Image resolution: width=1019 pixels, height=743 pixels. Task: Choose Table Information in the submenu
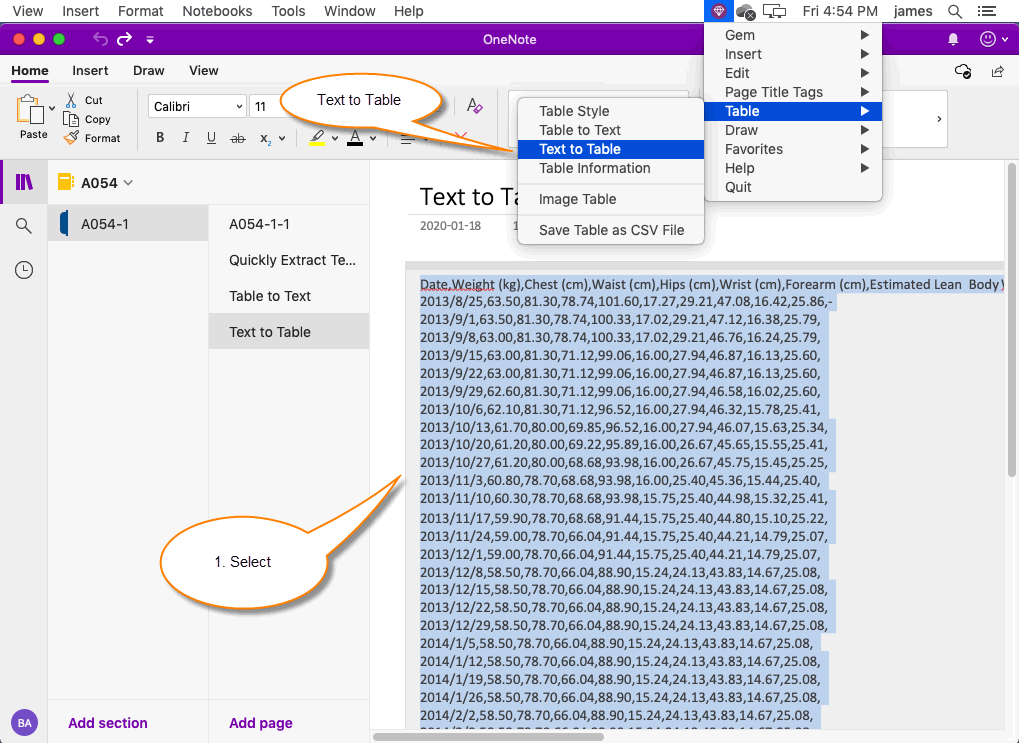(x=611, y=168)
